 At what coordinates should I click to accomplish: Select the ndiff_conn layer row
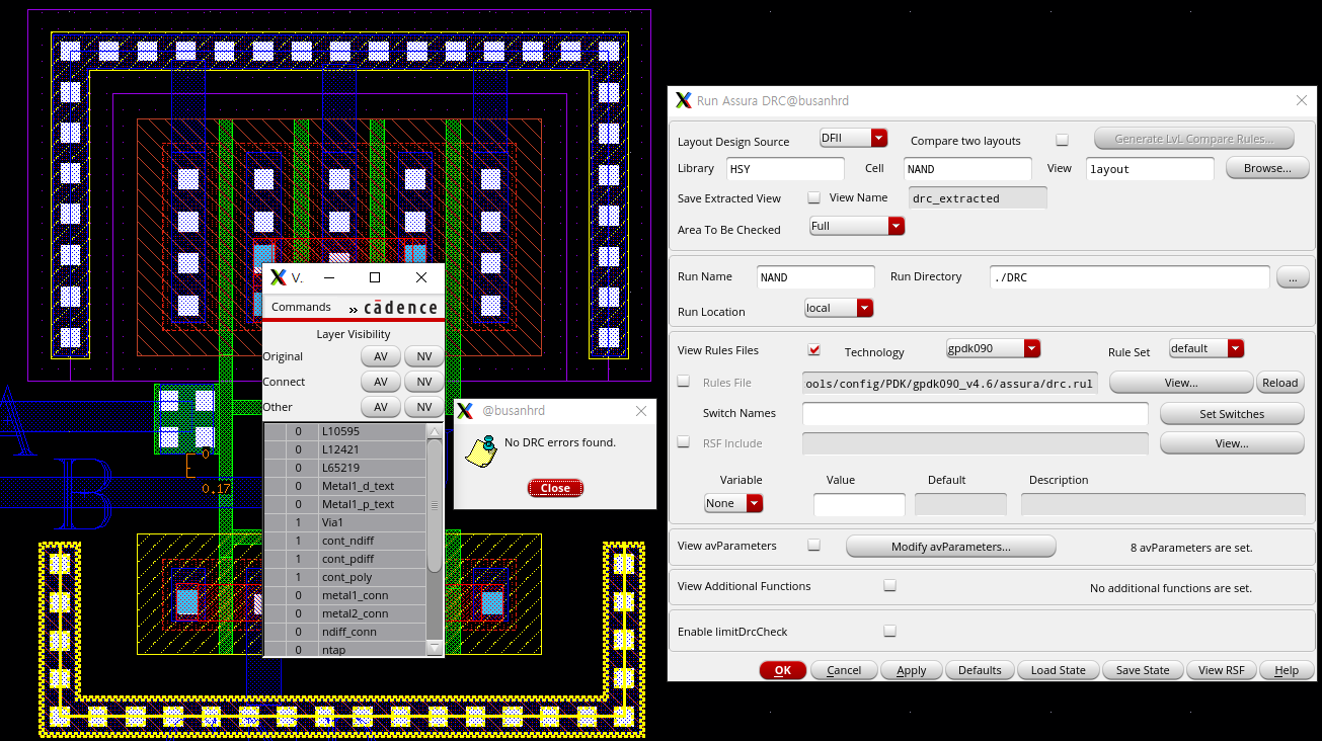pos(344,632)
